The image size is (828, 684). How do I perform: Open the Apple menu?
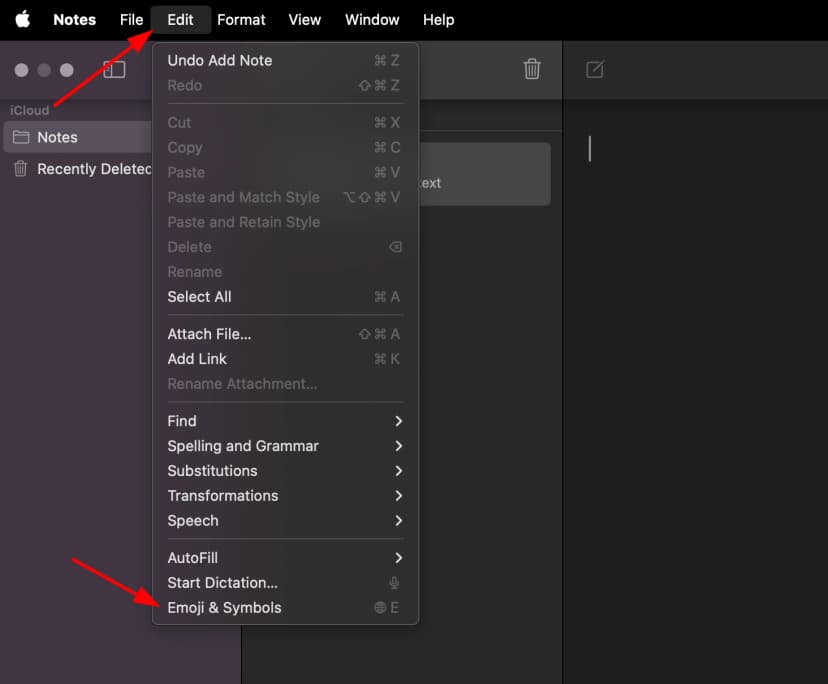22,19
